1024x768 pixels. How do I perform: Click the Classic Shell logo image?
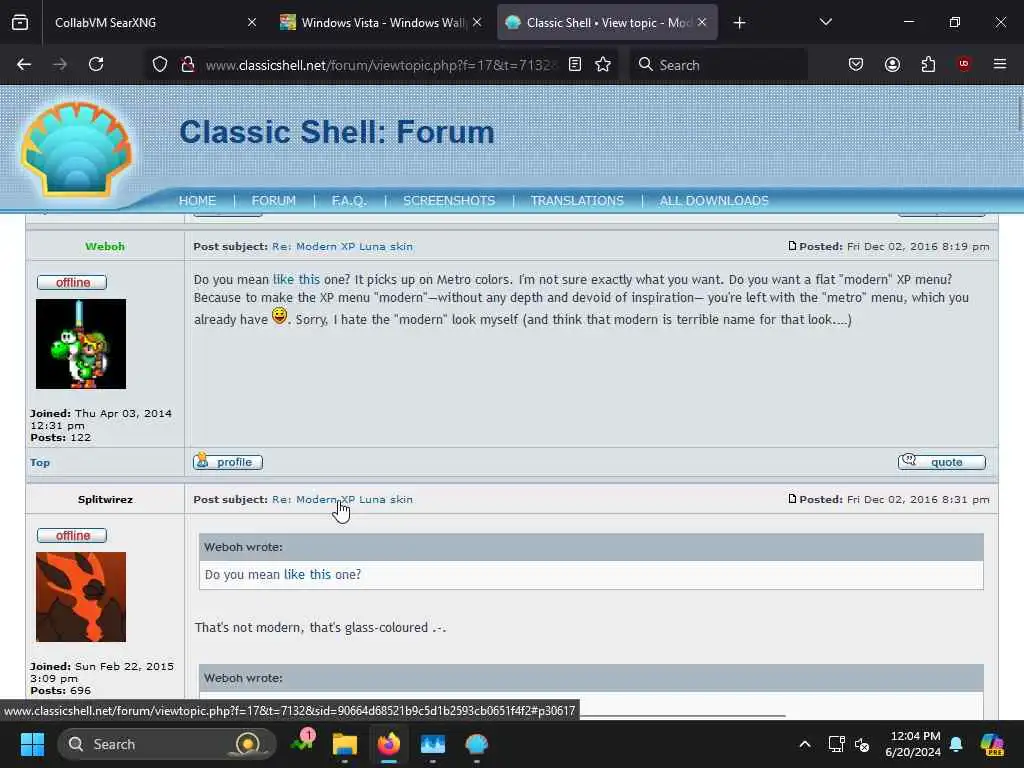pos(77,149)
